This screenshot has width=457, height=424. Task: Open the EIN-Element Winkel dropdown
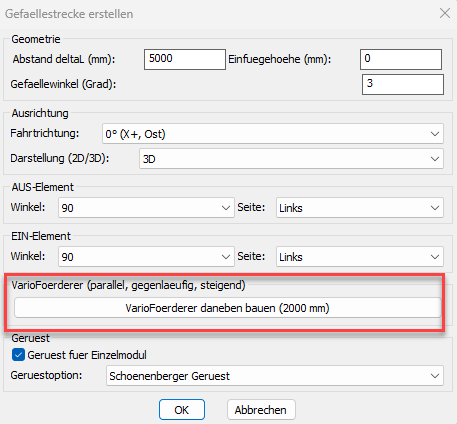[146, 257]
